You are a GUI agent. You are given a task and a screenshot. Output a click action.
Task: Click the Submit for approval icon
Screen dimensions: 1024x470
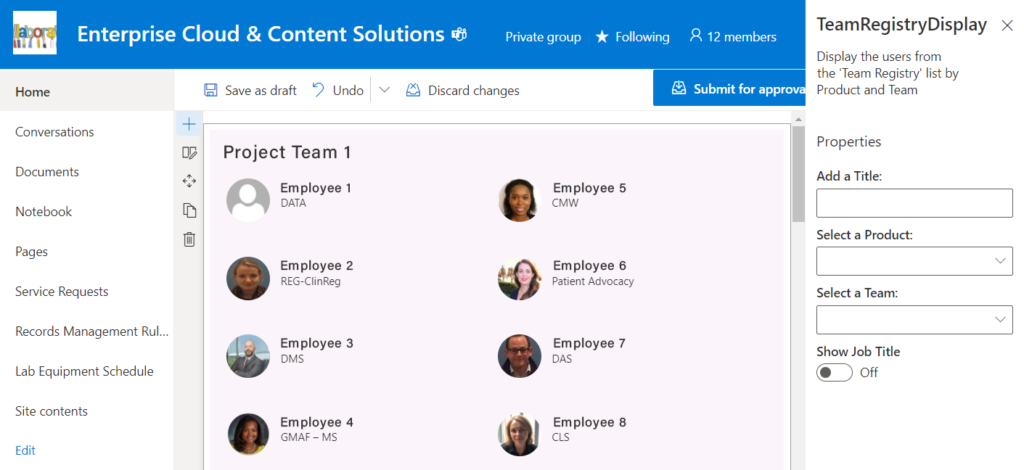click(x=679, y=88)
